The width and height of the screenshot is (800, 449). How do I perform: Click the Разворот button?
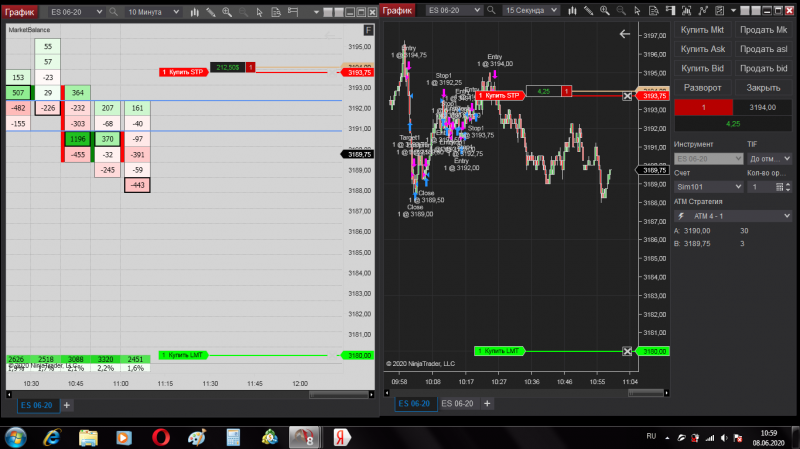click(702, 88)
